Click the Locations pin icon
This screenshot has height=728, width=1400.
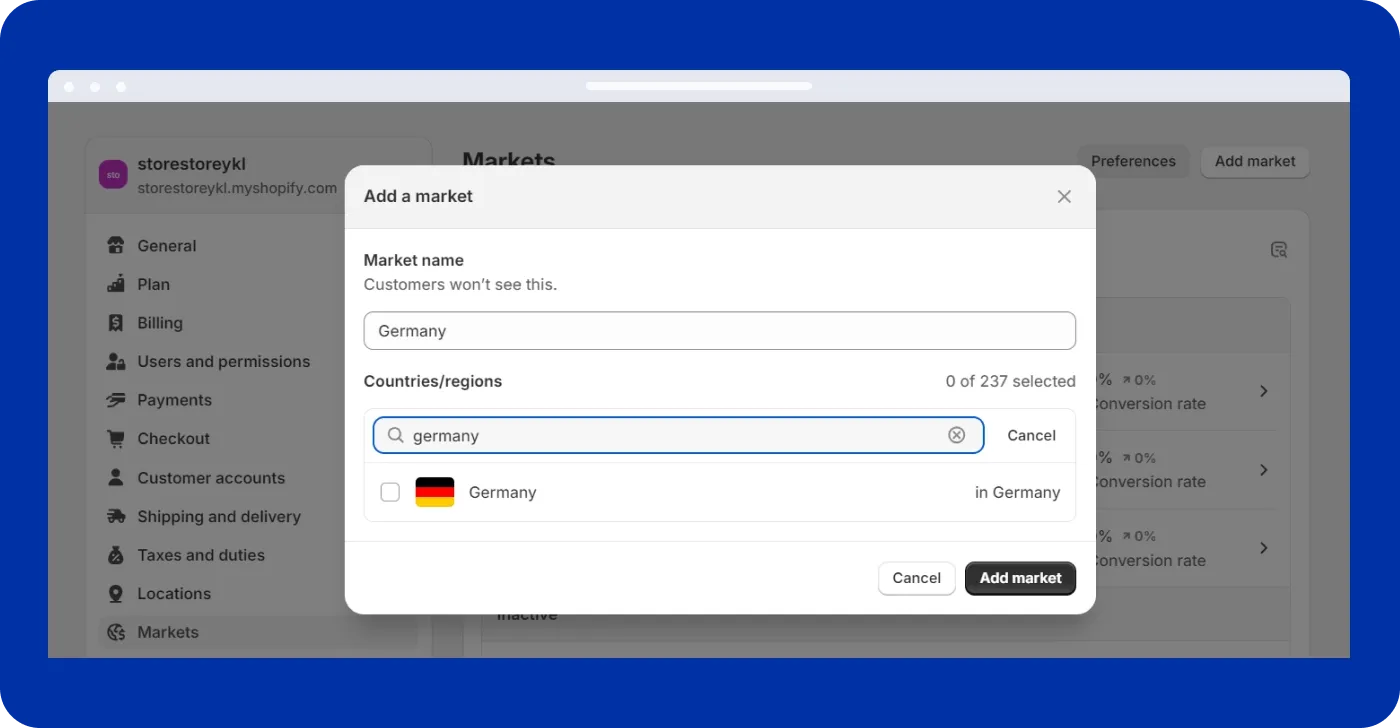pyautogui.click(x=116, y=594)
